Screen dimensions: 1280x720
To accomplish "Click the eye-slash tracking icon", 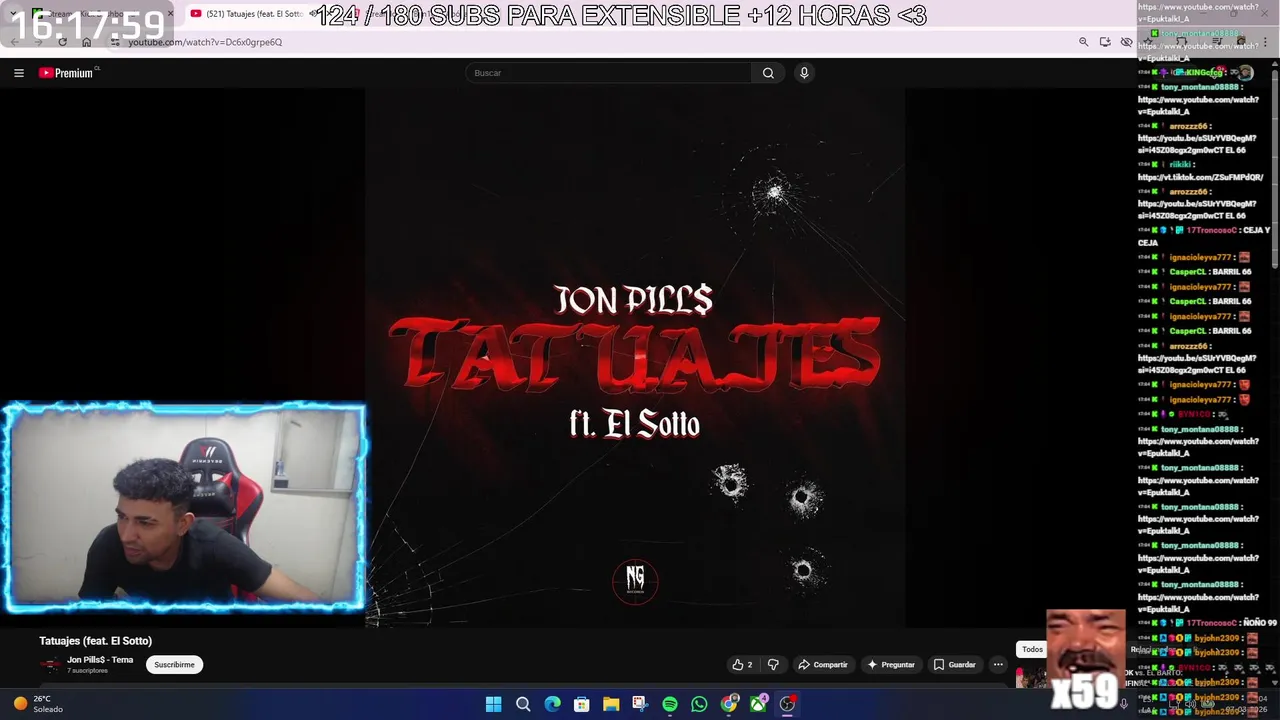I will tap(1126, 42).
